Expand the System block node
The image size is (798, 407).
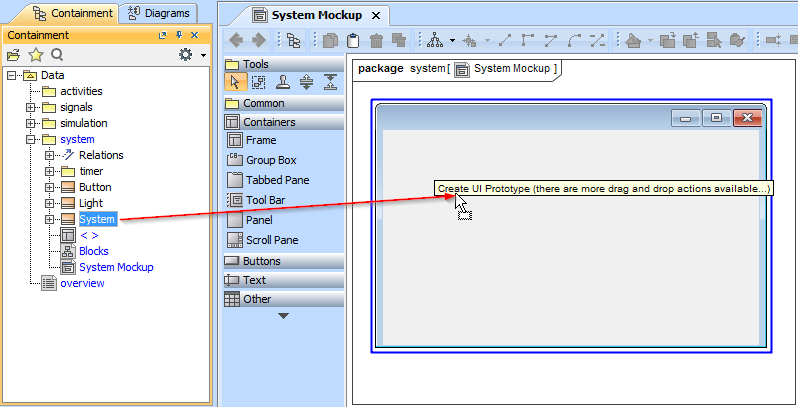point(49,219)
